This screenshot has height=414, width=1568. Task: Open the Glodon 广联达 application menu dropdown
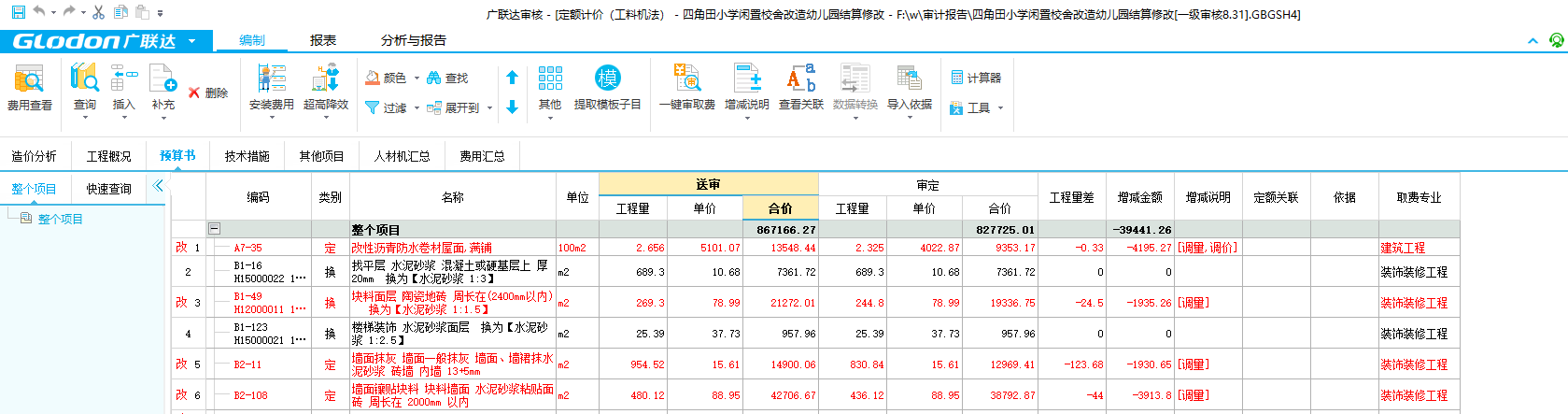(192, 41)
